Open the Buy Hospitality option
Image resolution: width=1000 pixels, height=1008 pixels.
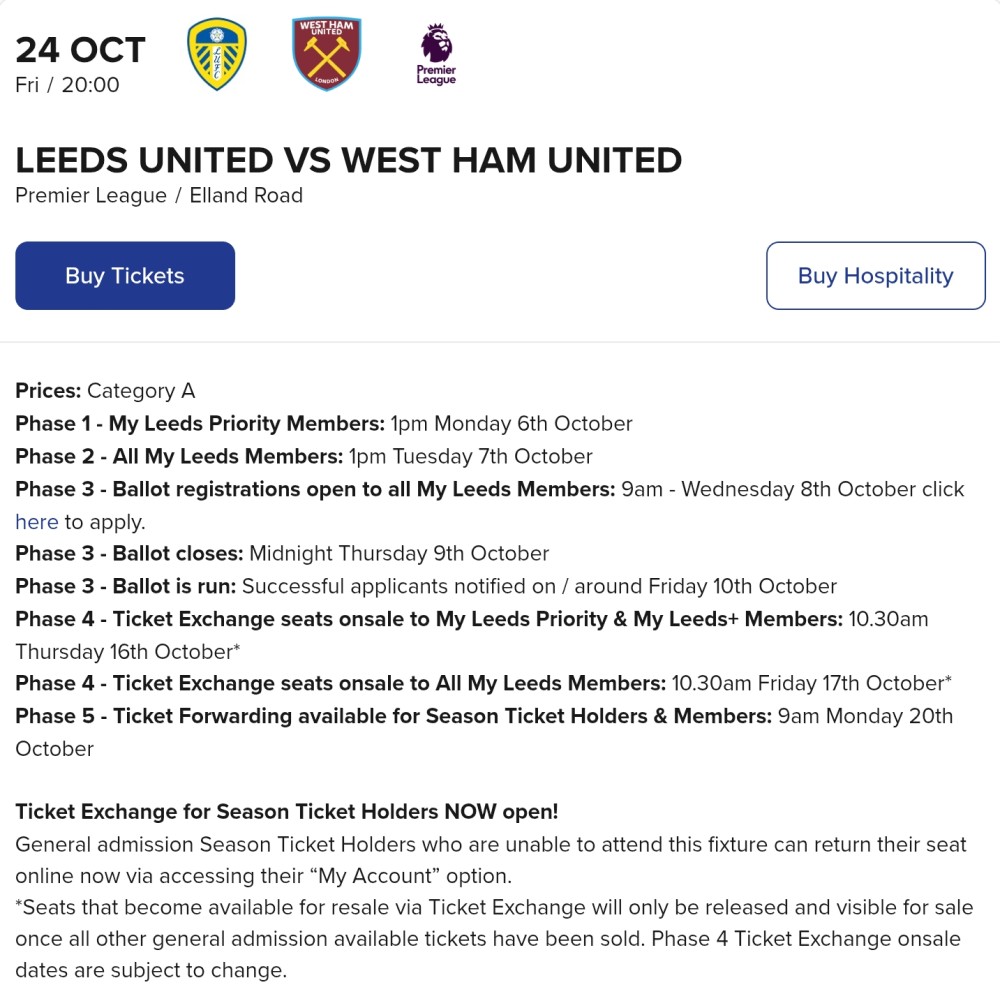pyautogui.click(x=875, y=276)
